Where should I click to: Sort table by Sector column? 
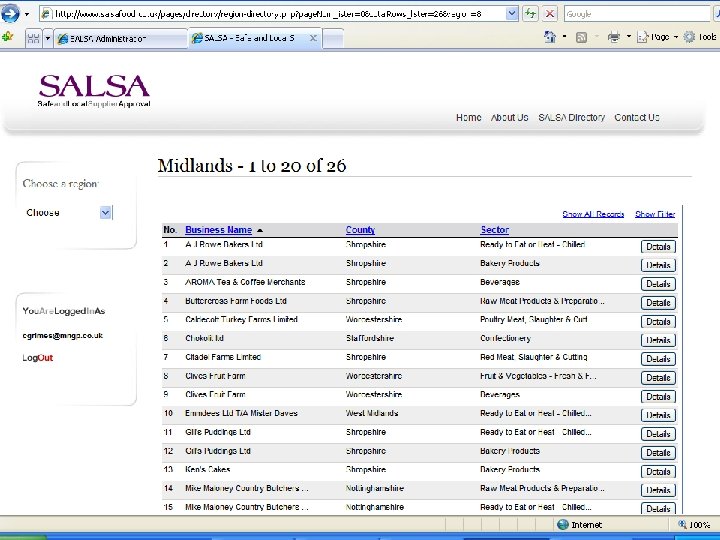(494, 230)
